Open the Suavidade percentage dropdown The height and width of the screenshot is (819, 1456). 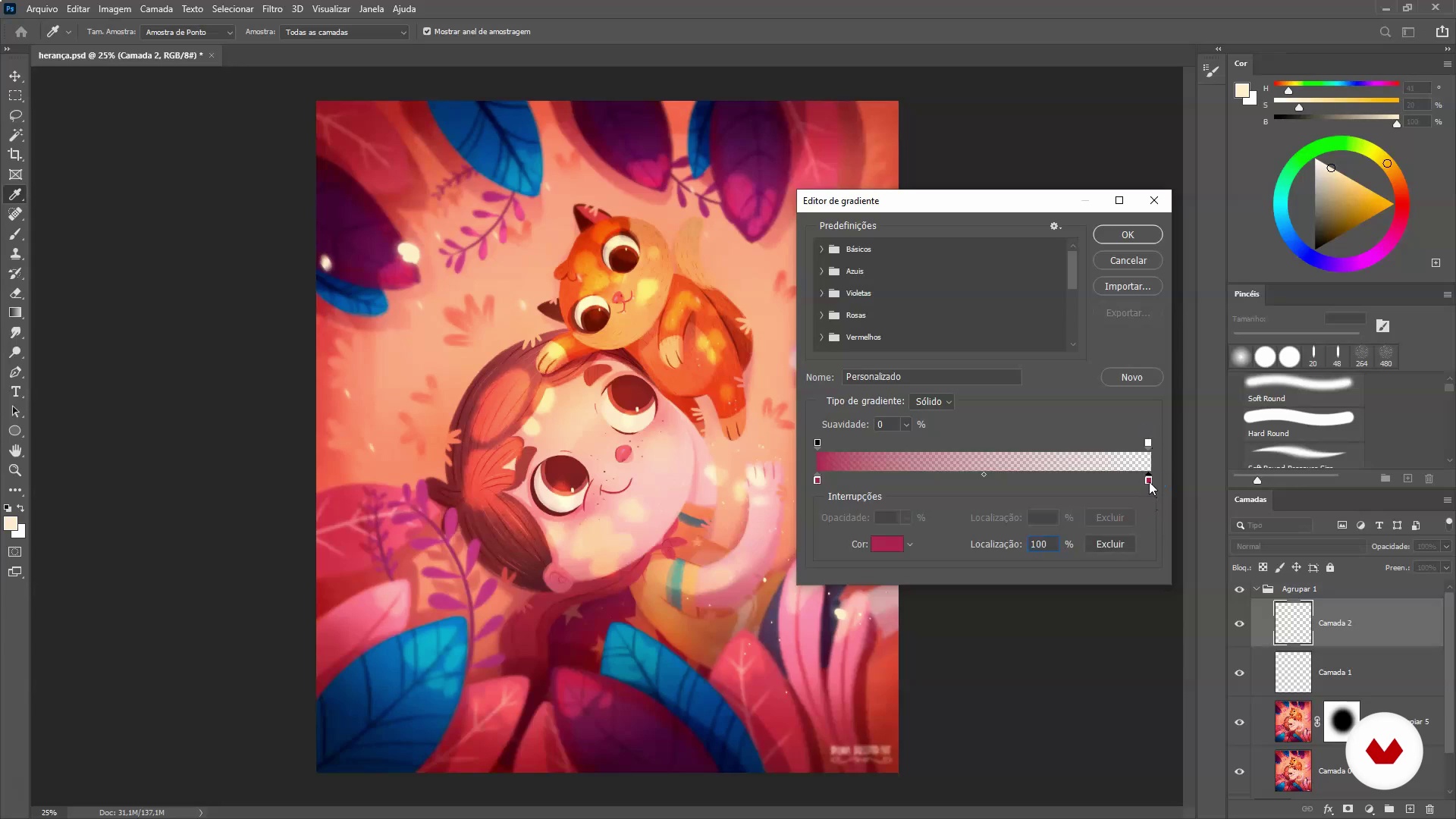tap(905, 425)
